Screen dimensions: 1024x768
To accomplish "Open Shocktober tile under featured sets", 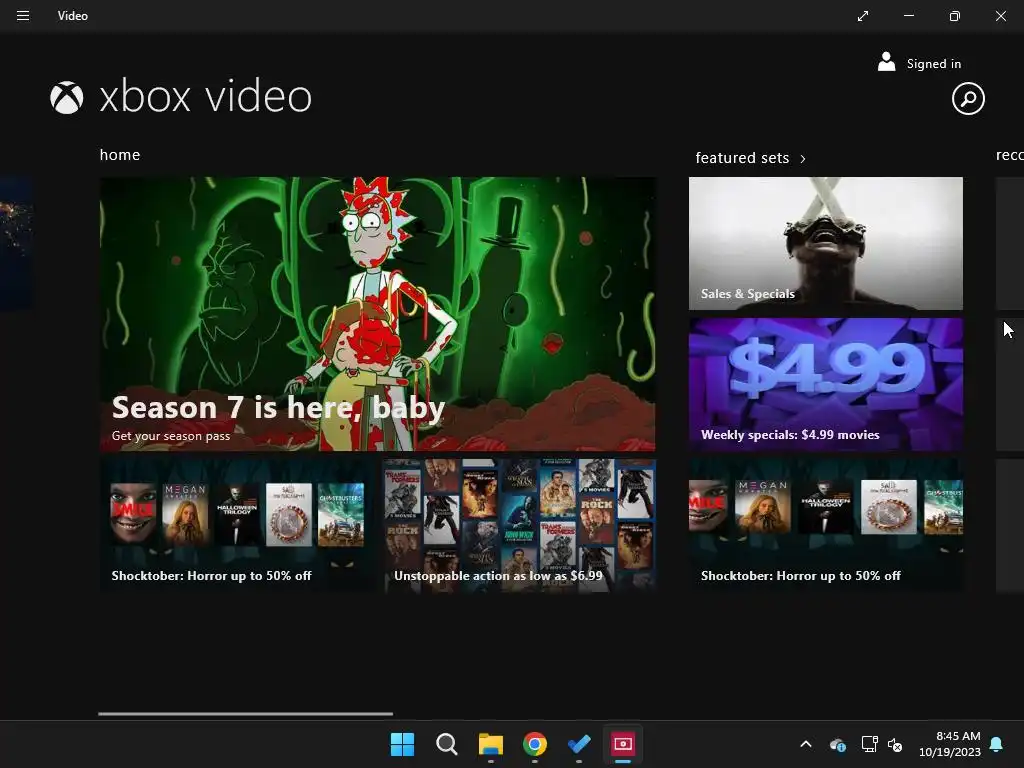I will (x=825, y=526).
